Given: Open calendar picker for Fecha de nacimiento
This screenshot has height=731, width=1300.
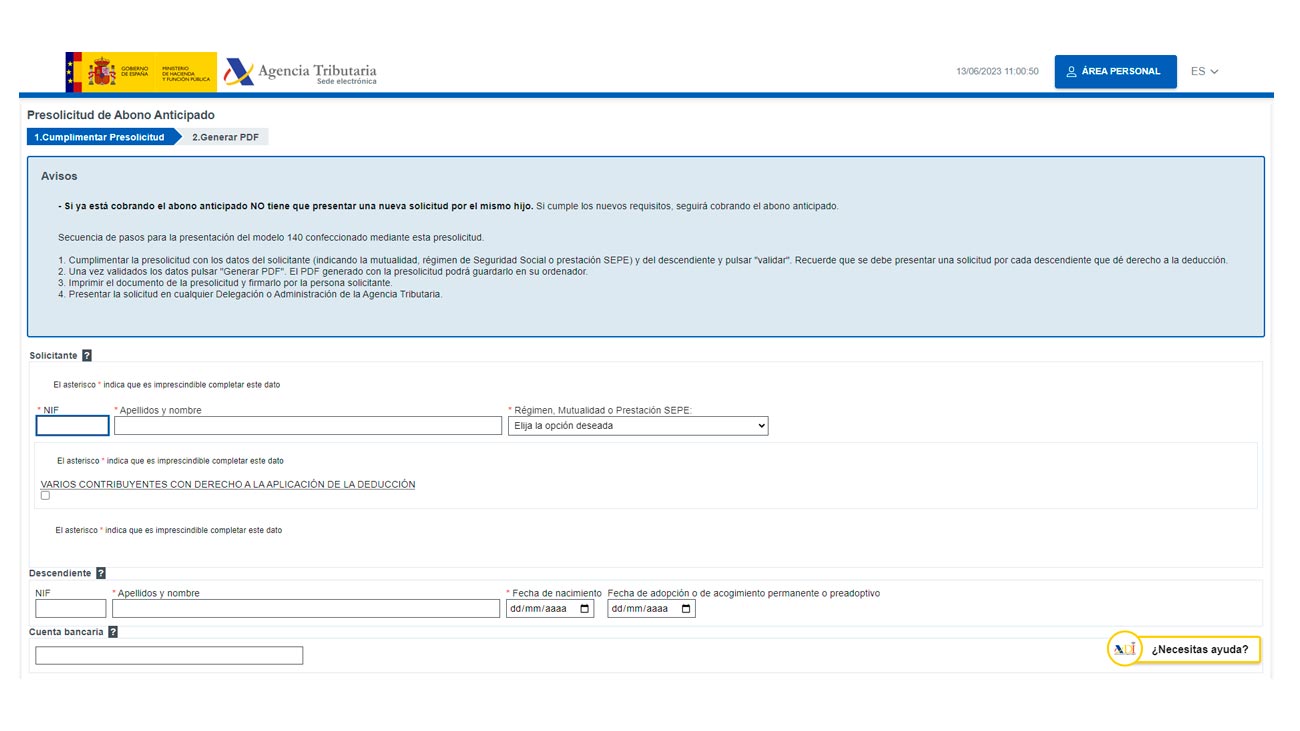Looking at the screenshot, I should [x=585, y=609].
